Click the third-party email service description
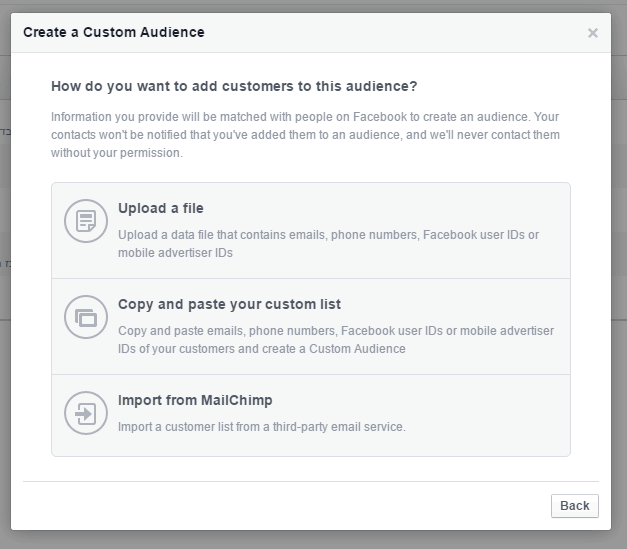Image resolution: width=627 pixels, height=549 pixels. (x=261, y=427)
